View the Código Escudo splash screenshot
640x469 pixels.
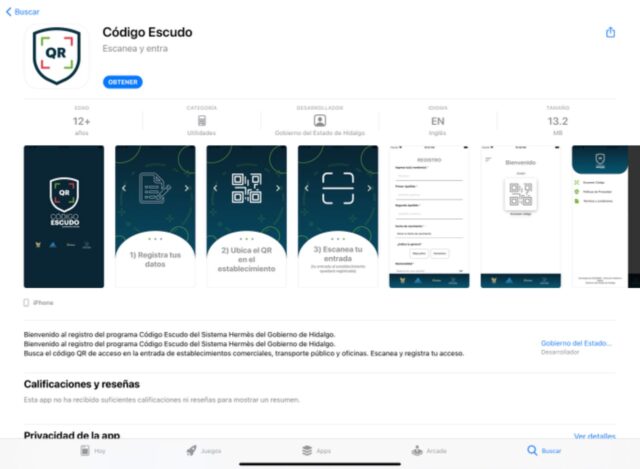click(64, 216)
